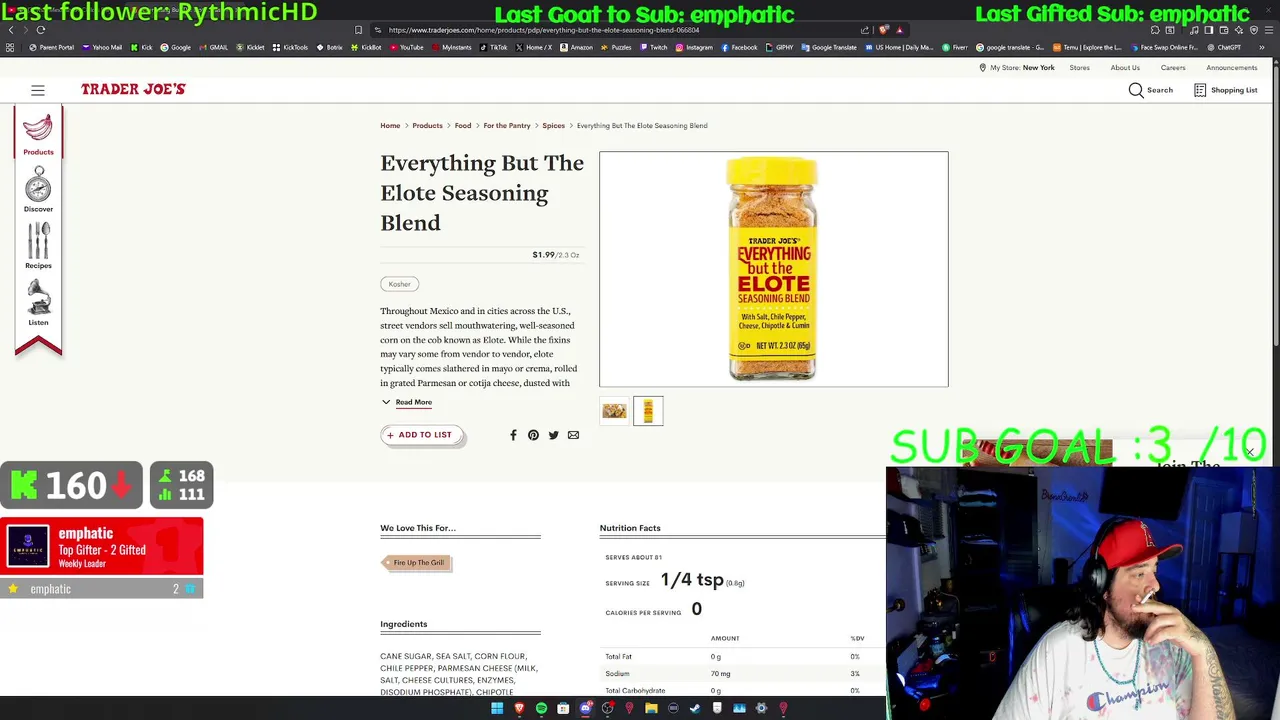The height and width of the screenshot is (720, 1280).
Task: Open the Listen sidebar section
Action: click(38, 302)
